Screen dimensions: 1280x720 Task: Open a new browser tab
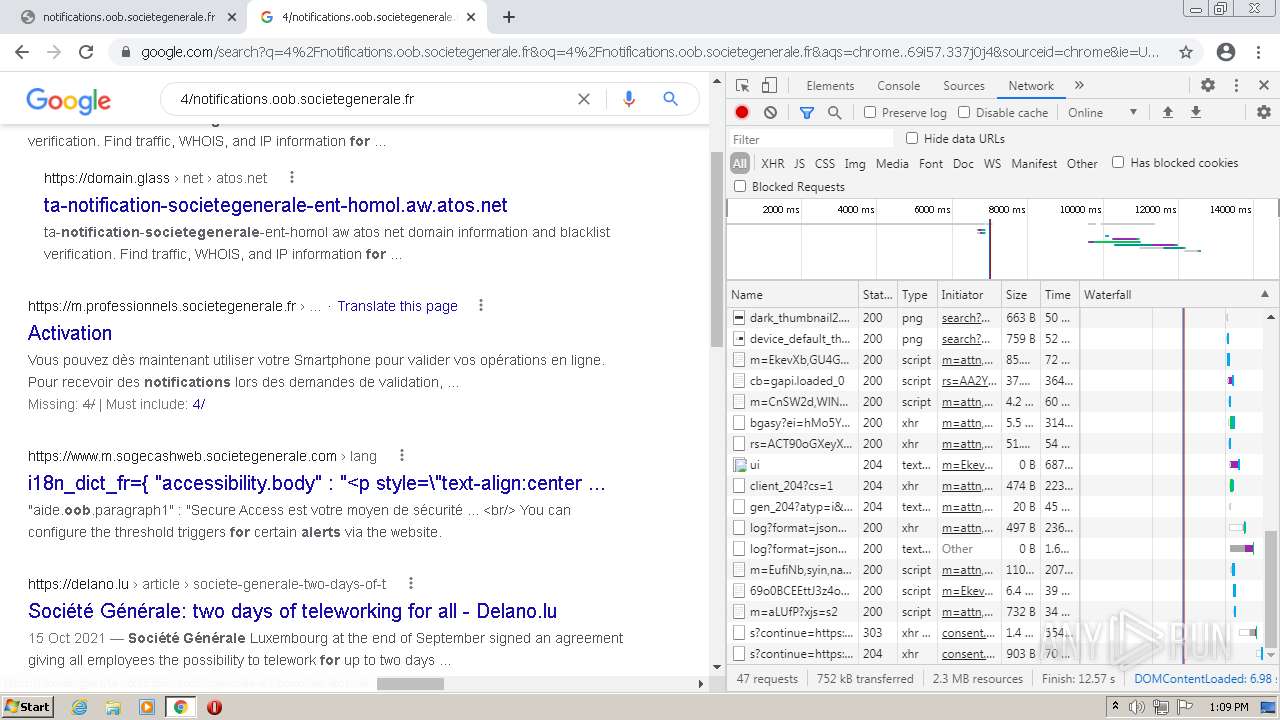pyautogui.click(x=509, y=17)
